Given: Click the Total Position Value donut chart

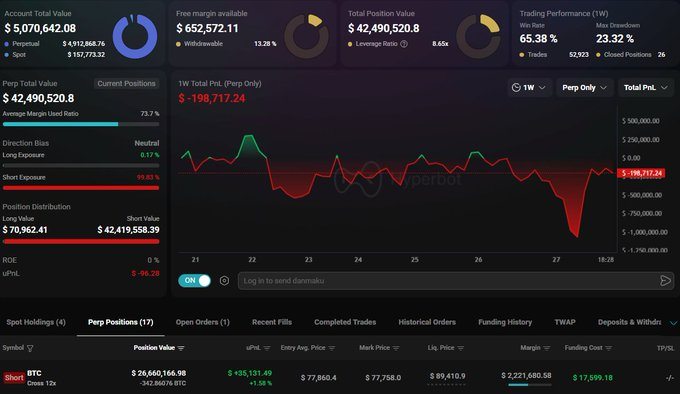Looking at the screenshot, I should 478,36.
